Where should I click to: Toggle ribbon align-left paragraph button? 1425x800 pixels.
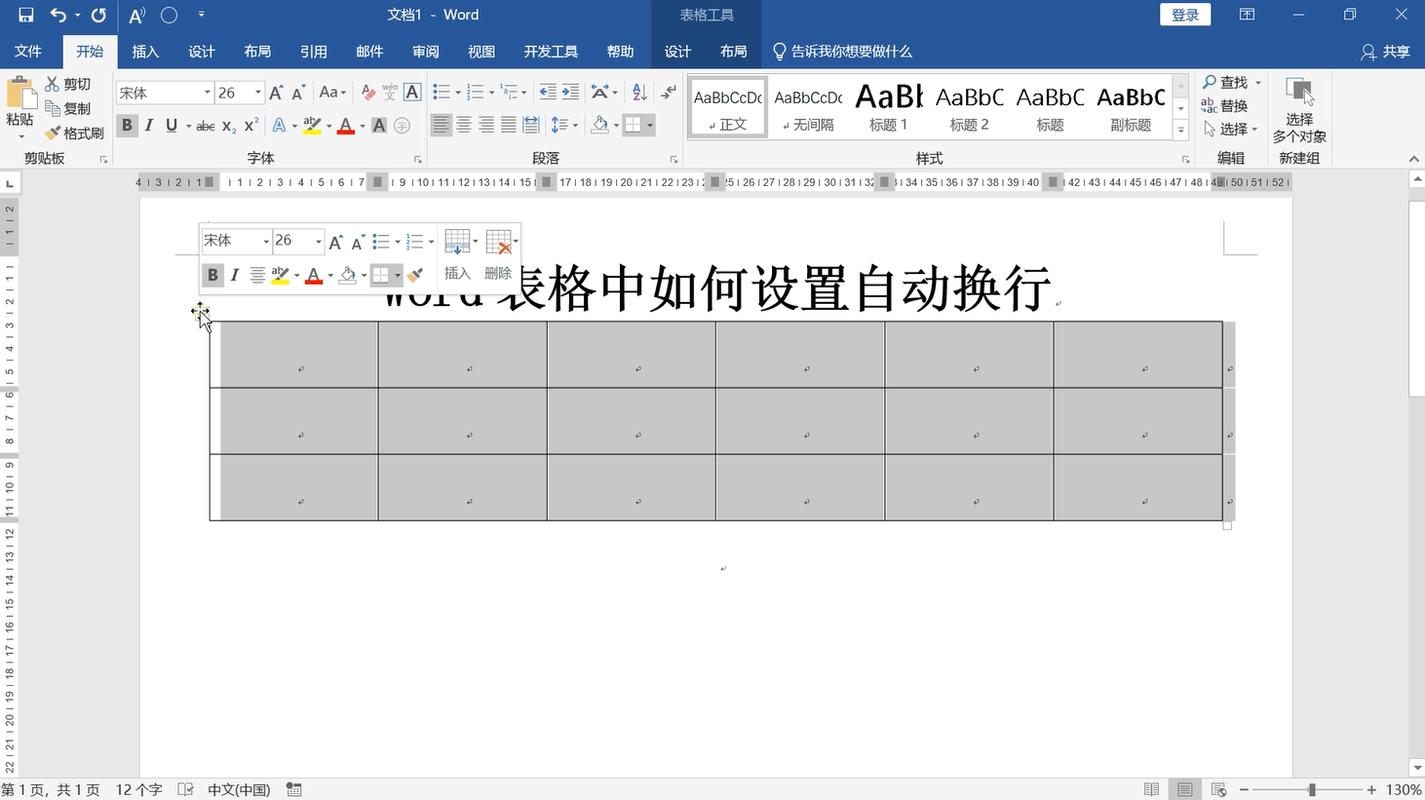click(441, 125)
